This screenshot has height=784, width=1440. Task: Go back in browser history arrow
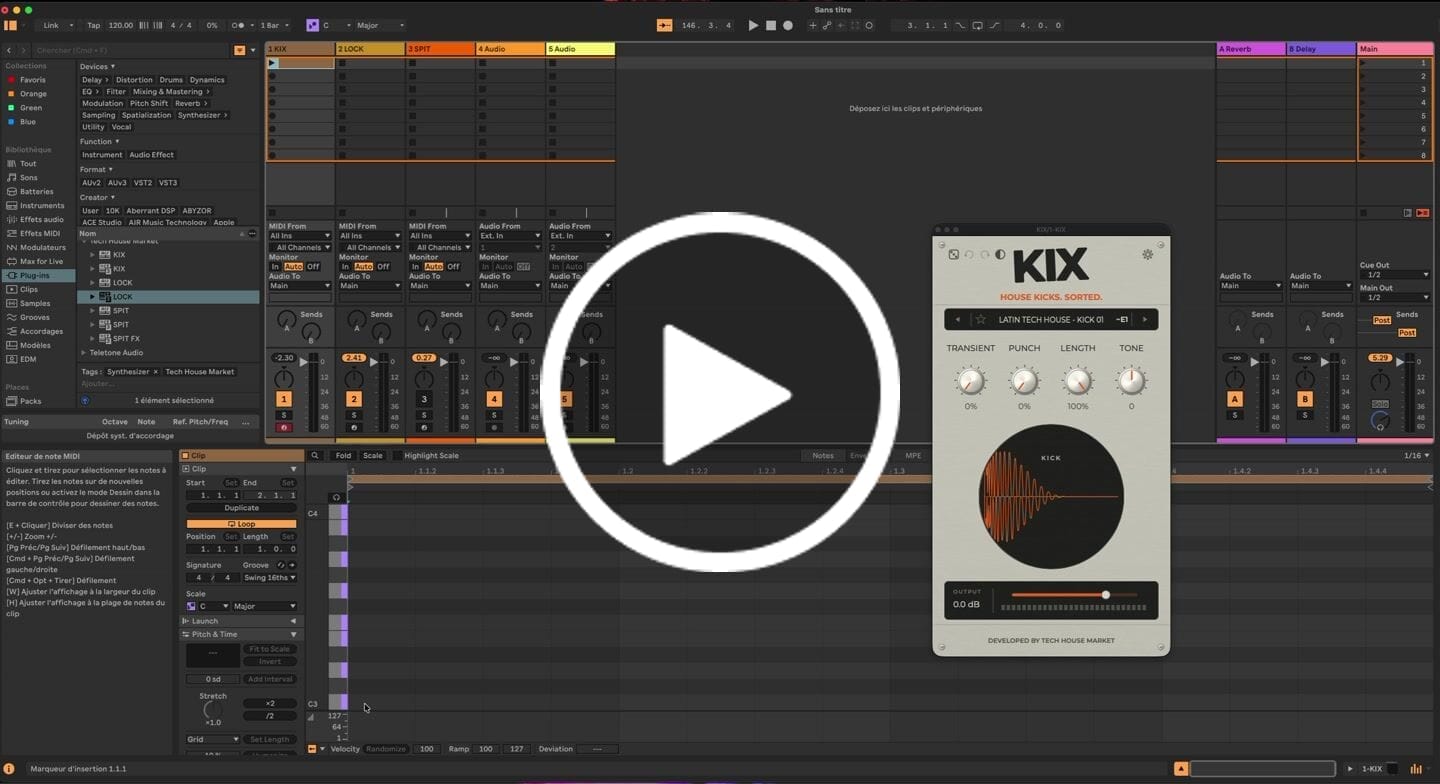tap(9, 50)
